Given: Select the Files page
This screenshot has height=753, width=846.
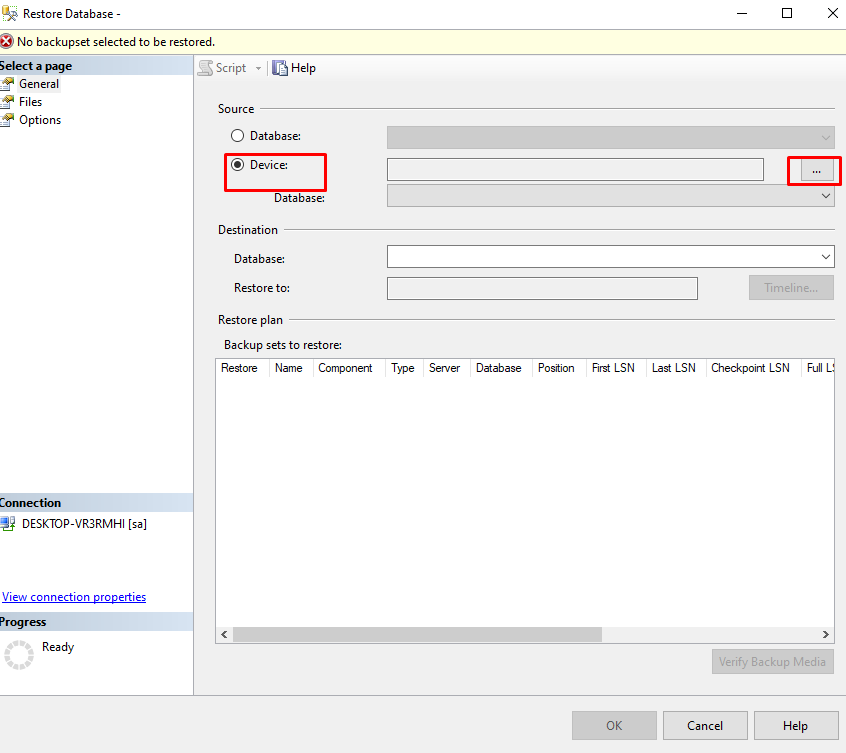Looking at the screenshot, I should [30, 102].
